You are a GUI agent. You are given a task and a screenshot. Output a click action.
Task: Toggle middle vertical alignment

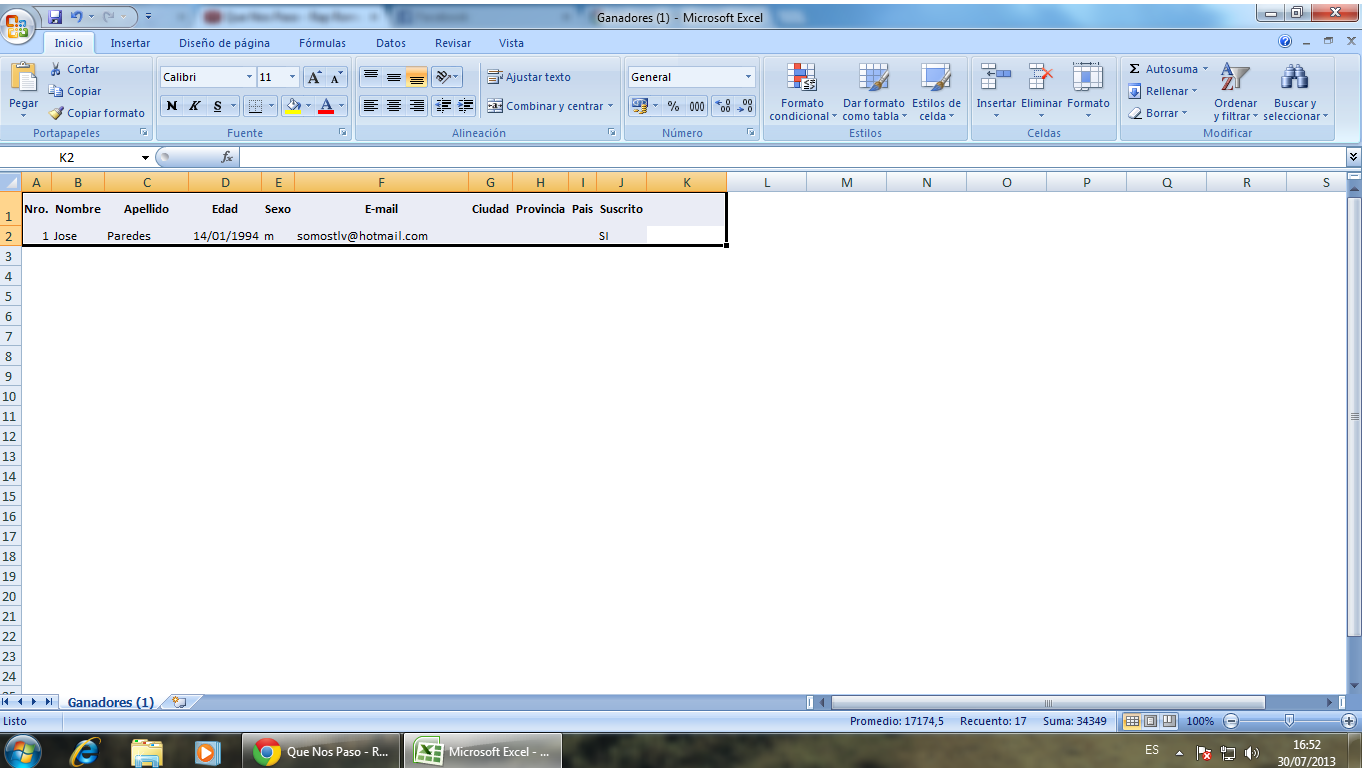(393, 77)
